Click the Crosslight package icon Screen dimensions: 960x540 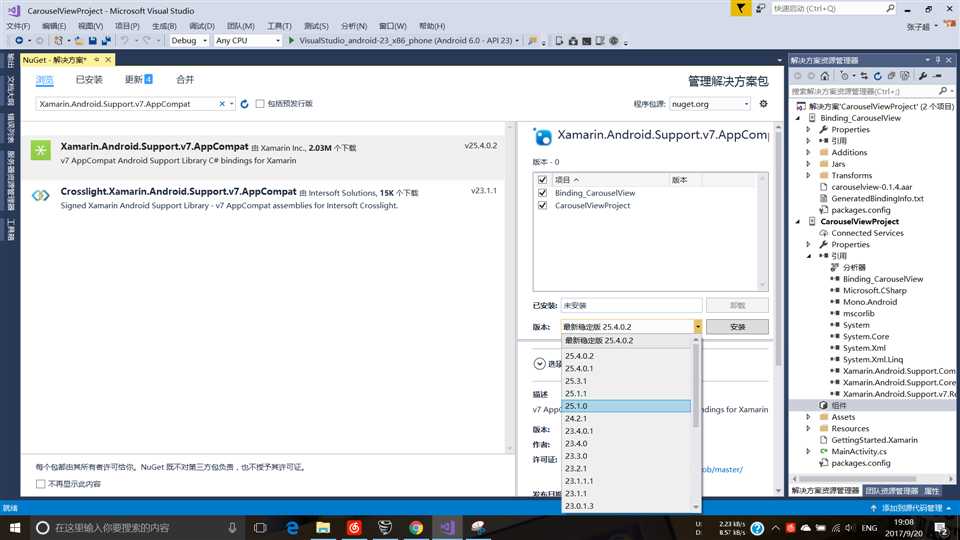point(41,196)
